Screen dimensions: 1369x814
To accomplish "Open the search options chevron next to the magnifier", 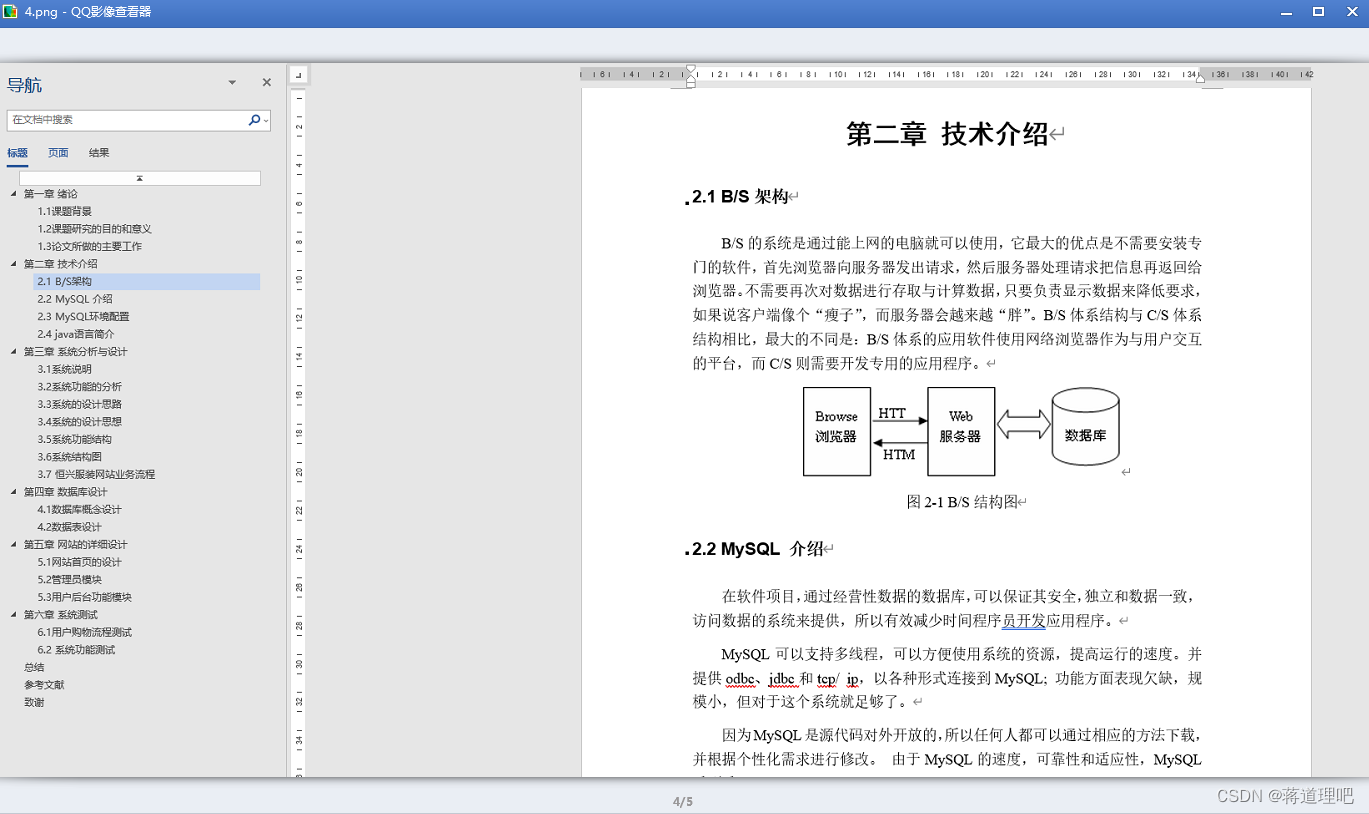I will point(266,119).
